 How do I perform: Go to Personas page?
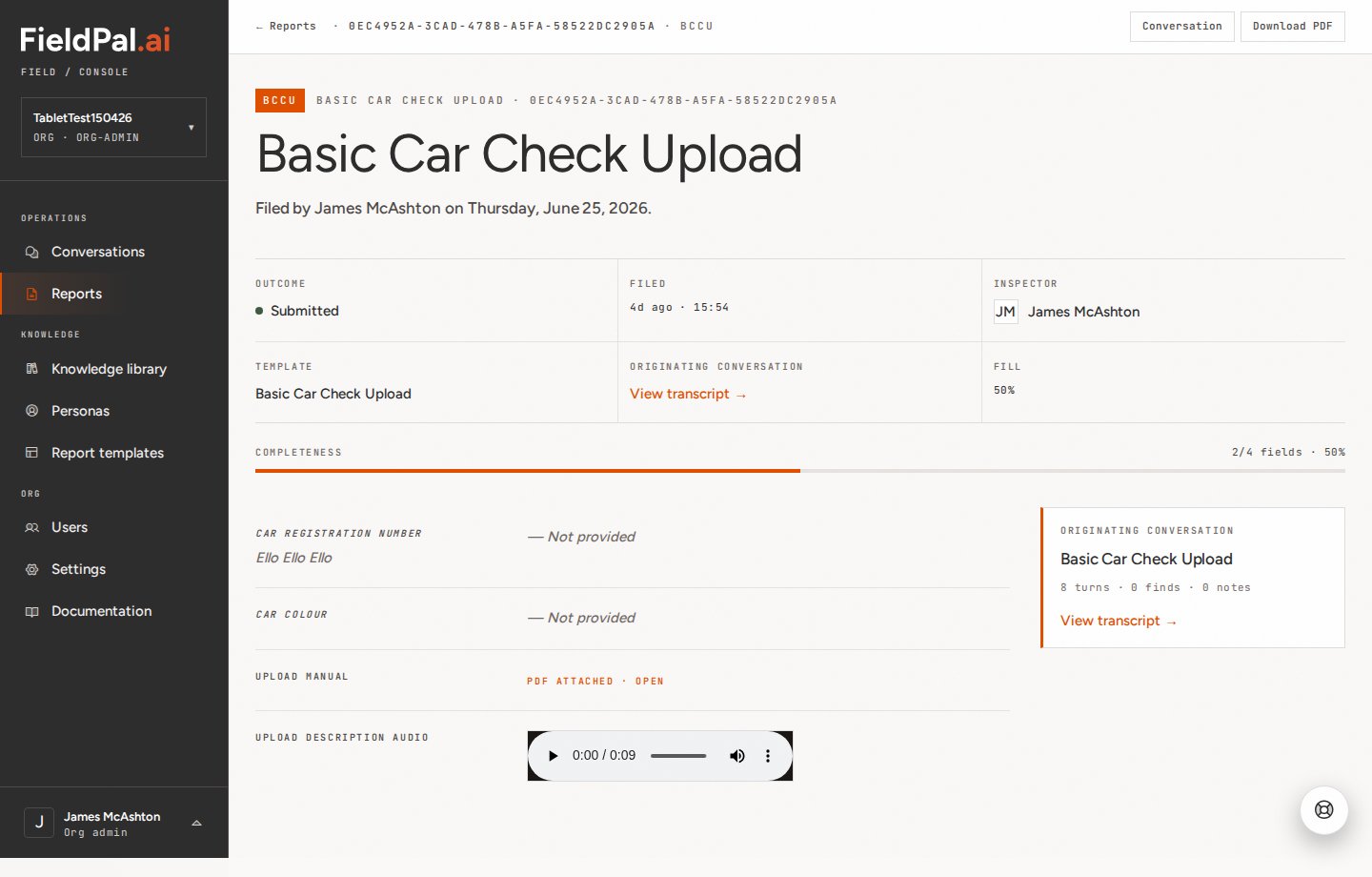pyautogui.click(x=80, y=411)
